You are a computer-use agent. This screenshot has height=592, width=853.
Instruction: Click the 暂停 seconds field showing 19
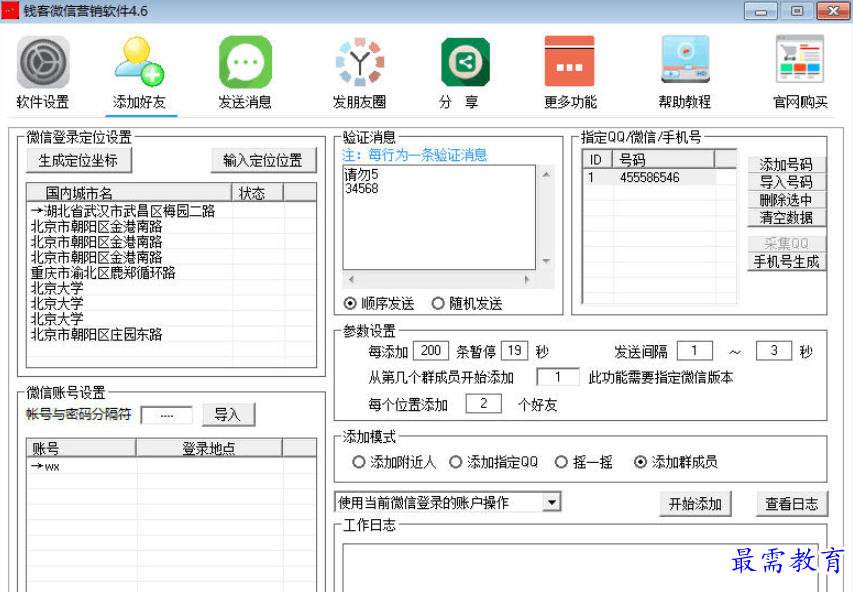[515, 350]
